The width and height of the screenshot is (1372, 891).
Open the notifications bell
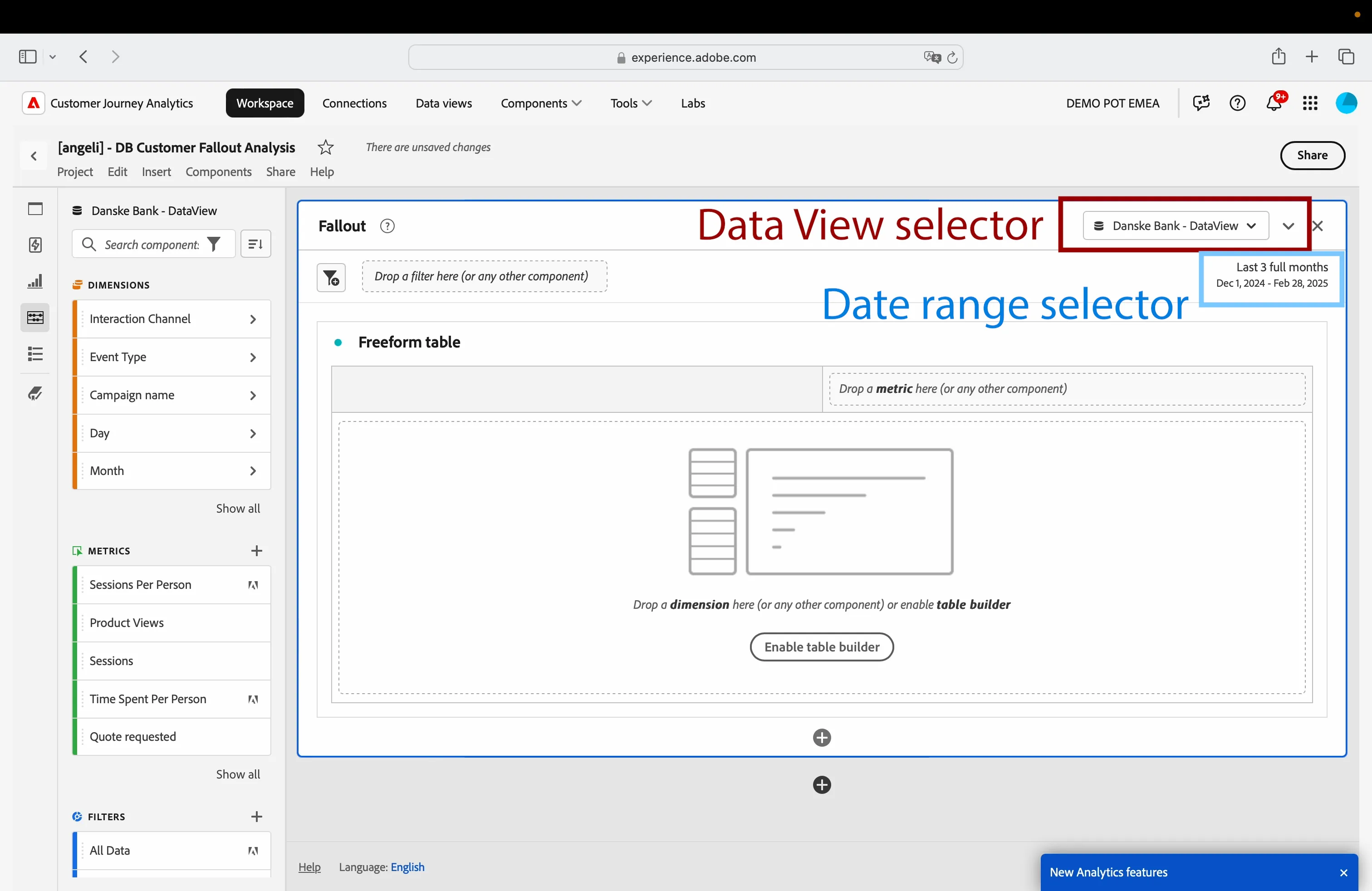pyautogui.click(x=1274, y=103)
